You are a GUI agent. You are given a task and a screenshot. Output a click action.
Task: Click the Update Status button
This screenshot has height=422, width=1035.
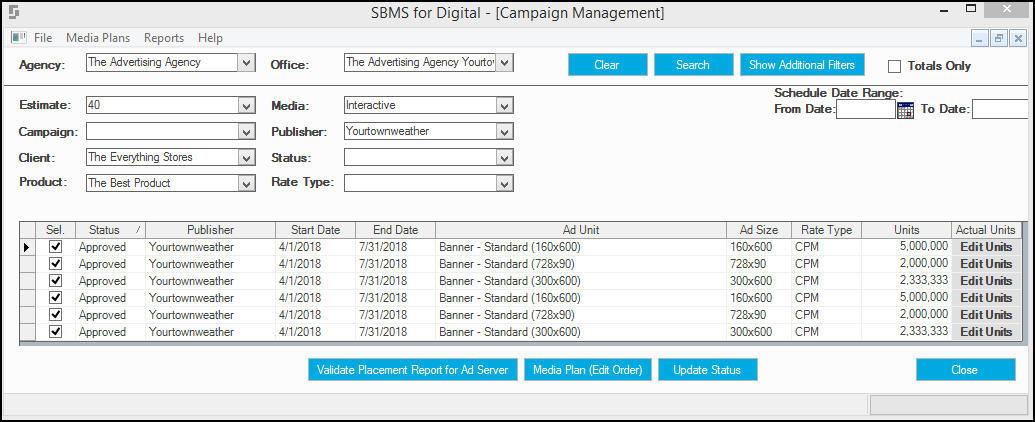pyautogui.click(x=708, y=370)
